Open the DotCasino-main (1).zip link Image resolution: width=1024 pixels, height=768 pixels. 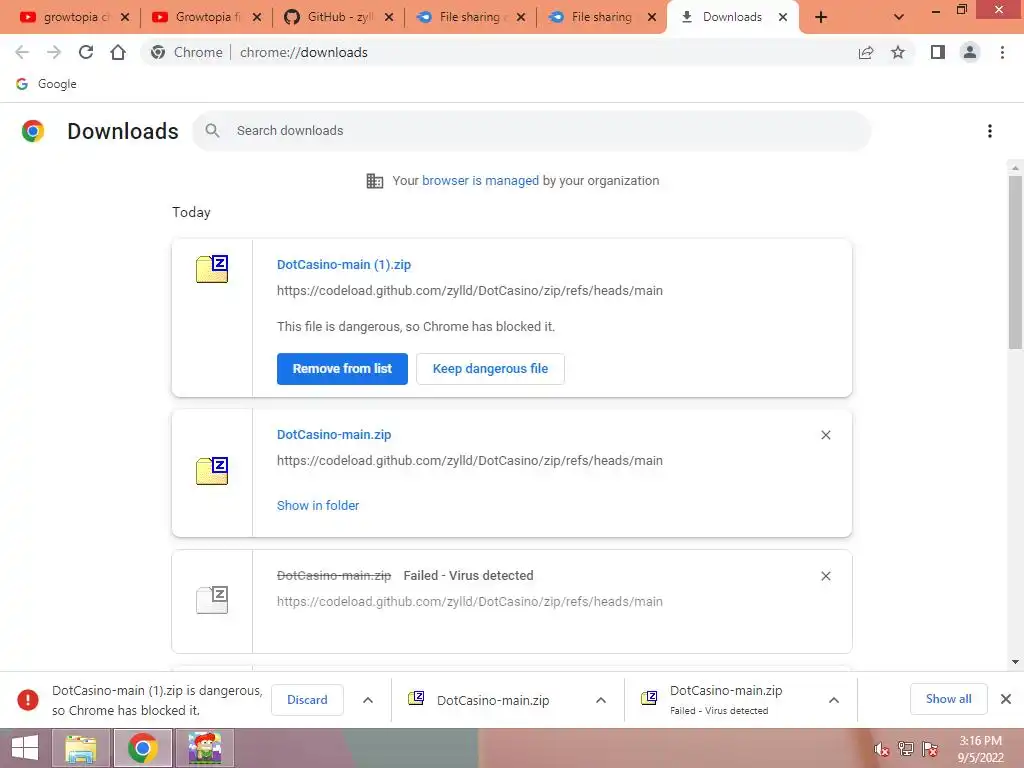(x=344, y=265)
